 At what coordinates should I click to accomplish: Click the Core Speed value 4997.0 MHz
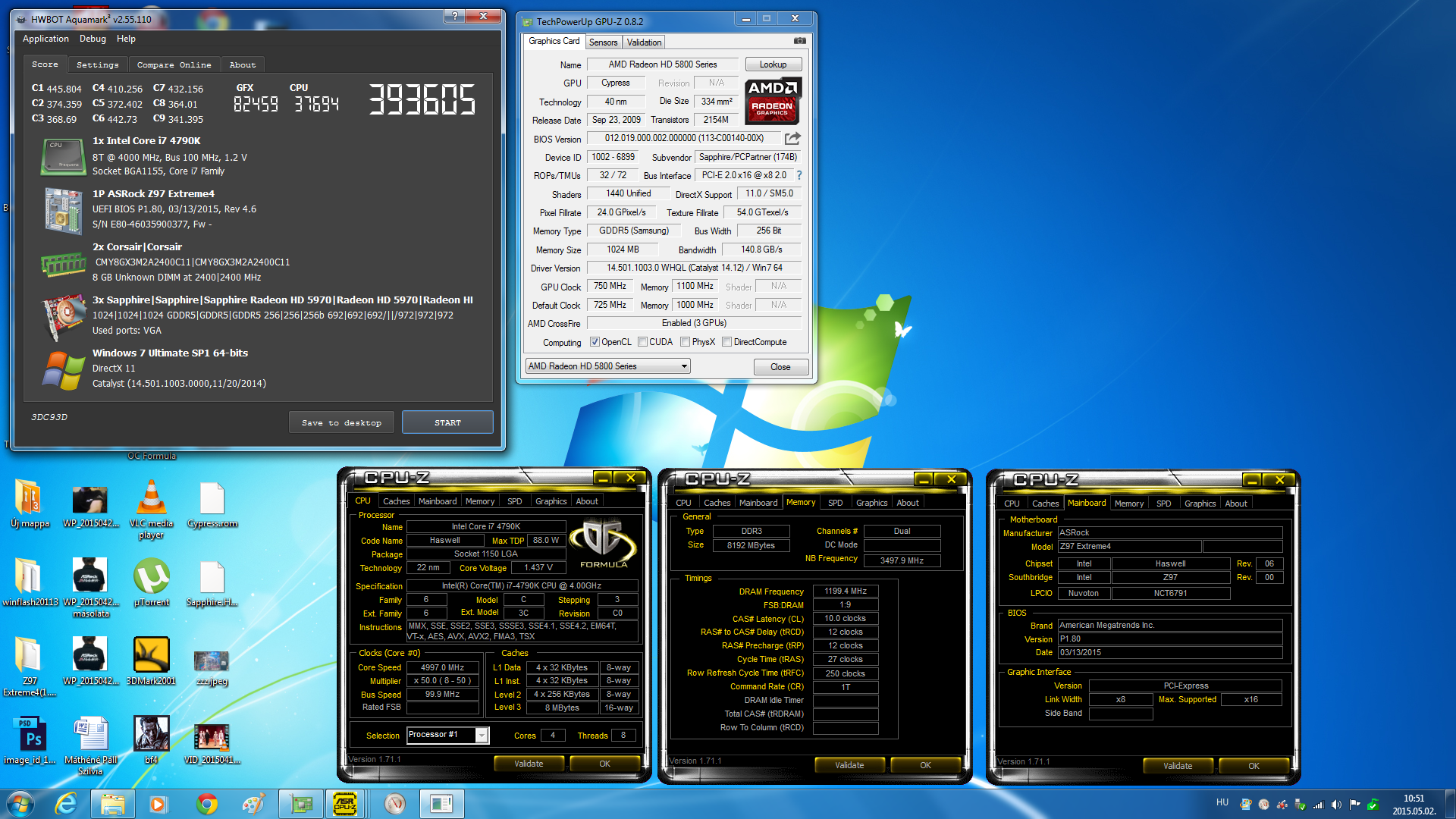[x=442, y=667]
